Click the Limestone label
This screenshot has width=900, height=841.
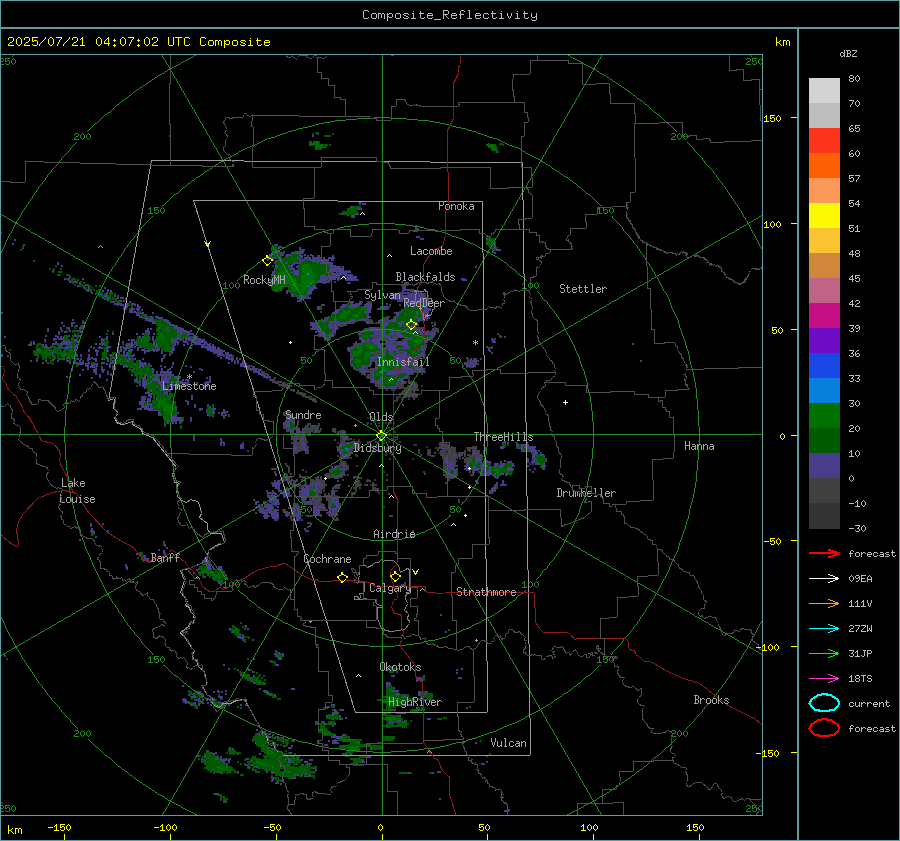point(189,386)
